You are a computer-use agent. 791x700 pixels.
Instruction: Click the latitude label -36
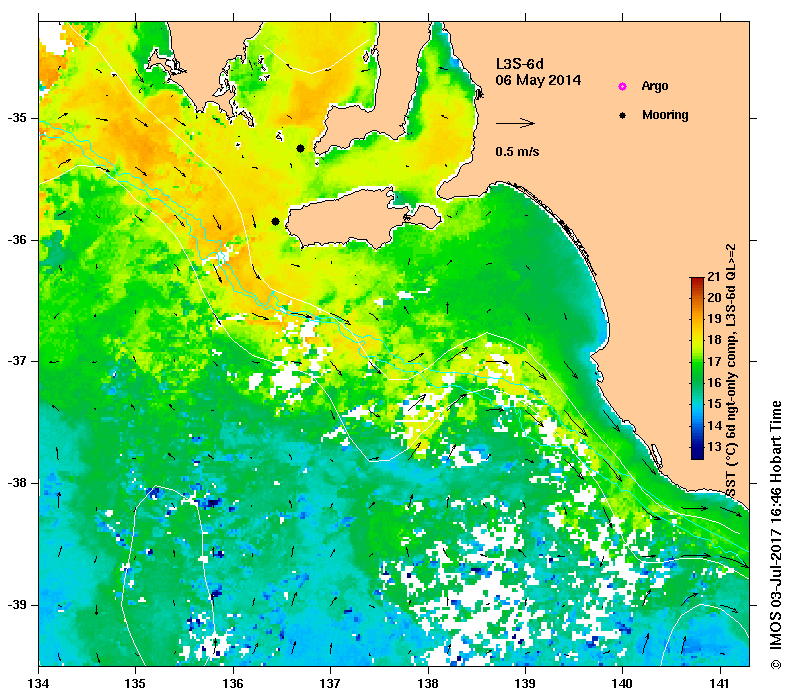click(x=17, y=240)
